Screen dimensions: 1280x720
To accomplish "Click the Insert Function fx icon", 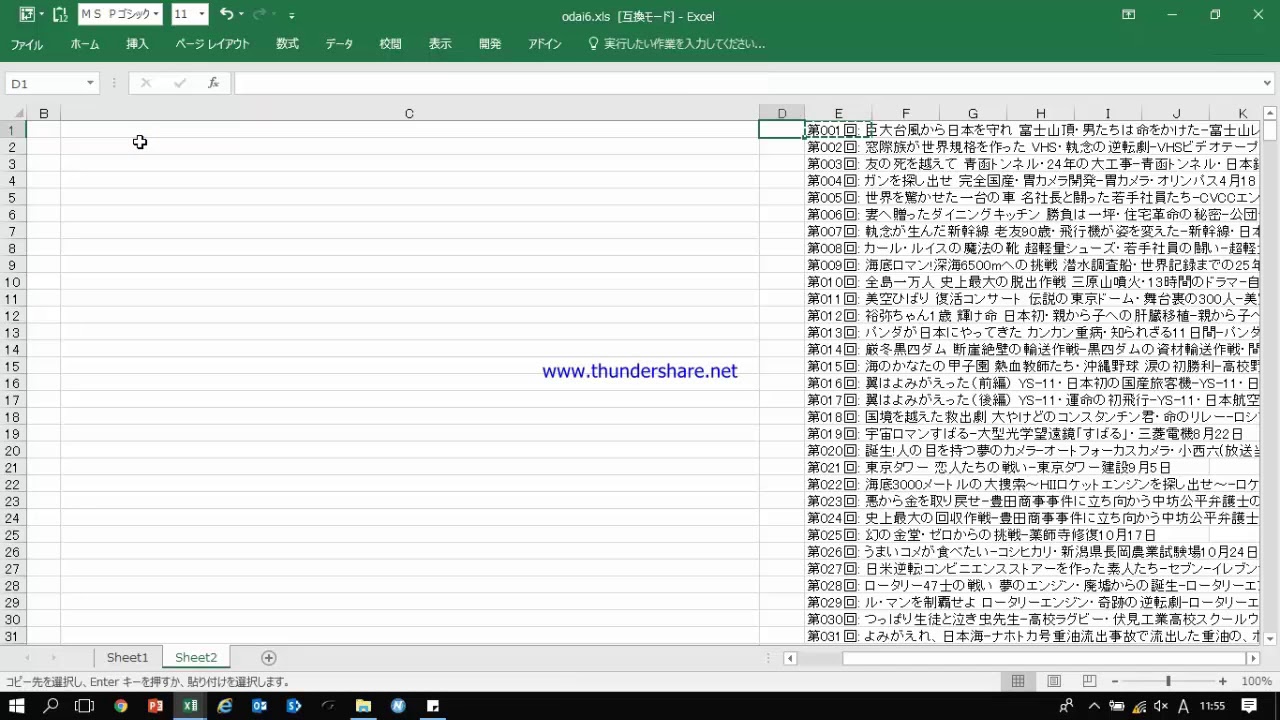I will click(213, 83).
